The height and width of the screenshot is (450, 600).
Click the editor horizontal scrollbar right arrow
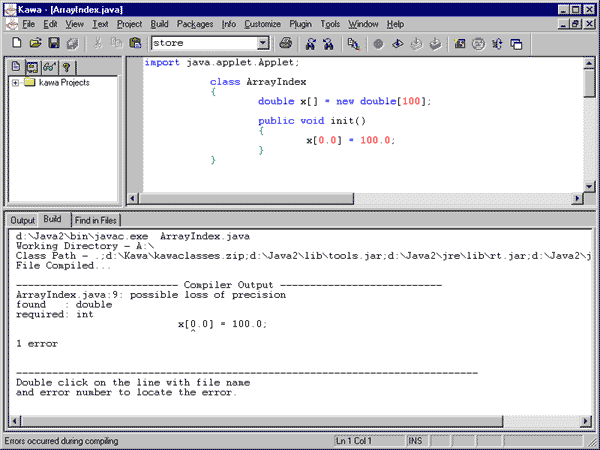[577, 198]
